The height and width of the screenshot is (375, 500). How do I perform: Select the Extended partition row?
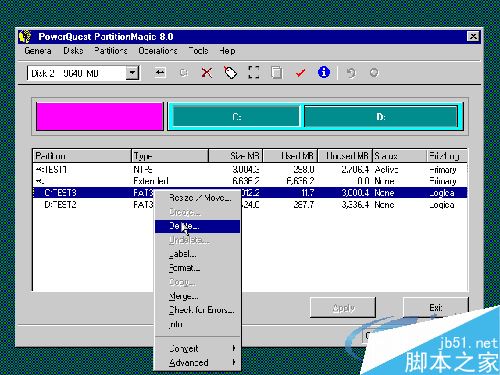(250, 181)
